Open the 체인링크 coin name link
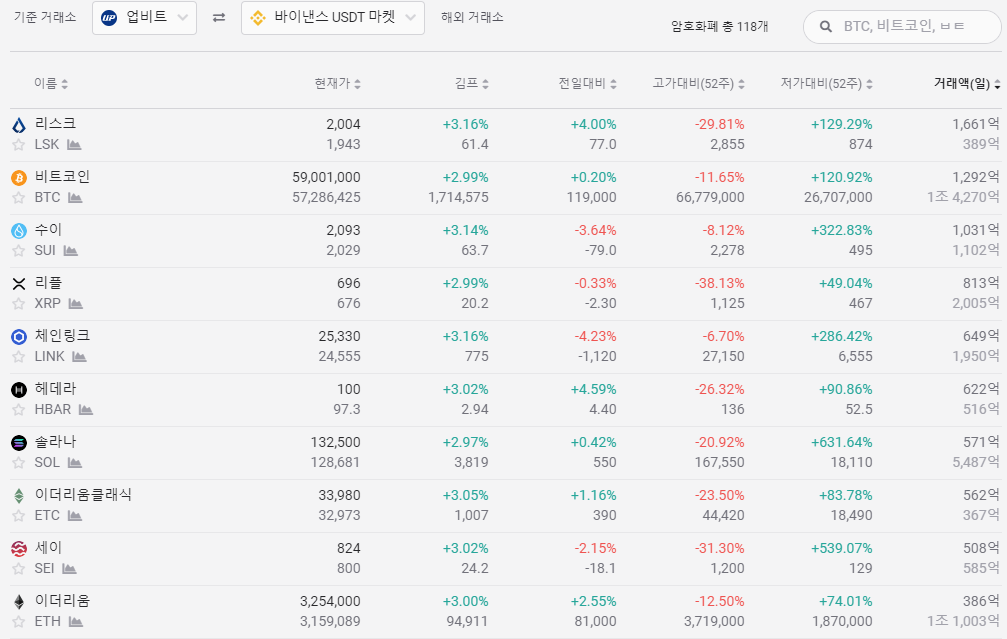 pyautogui.click(x=62, y=335)
